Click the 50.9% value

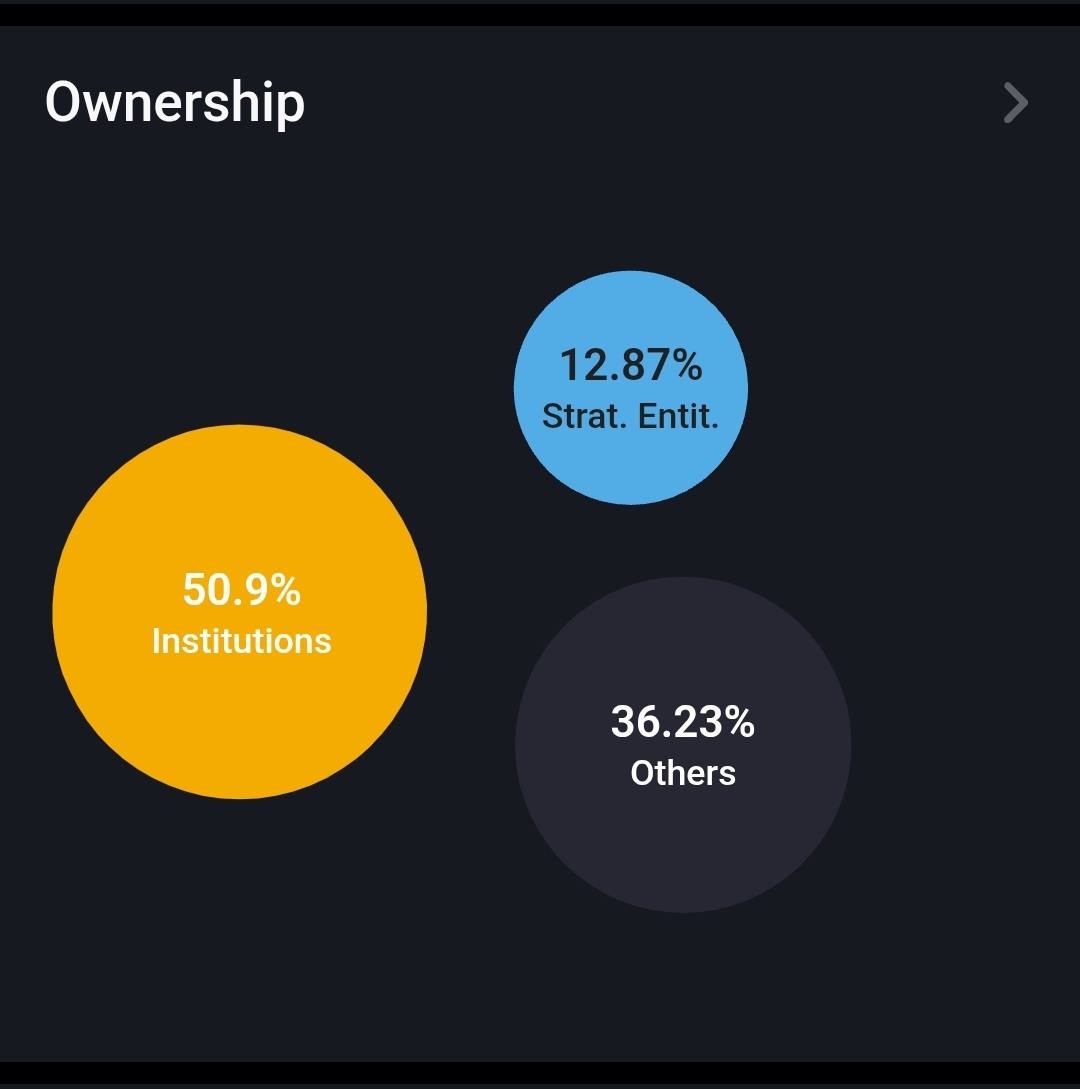pyautogui.click(x=241, y=590)
